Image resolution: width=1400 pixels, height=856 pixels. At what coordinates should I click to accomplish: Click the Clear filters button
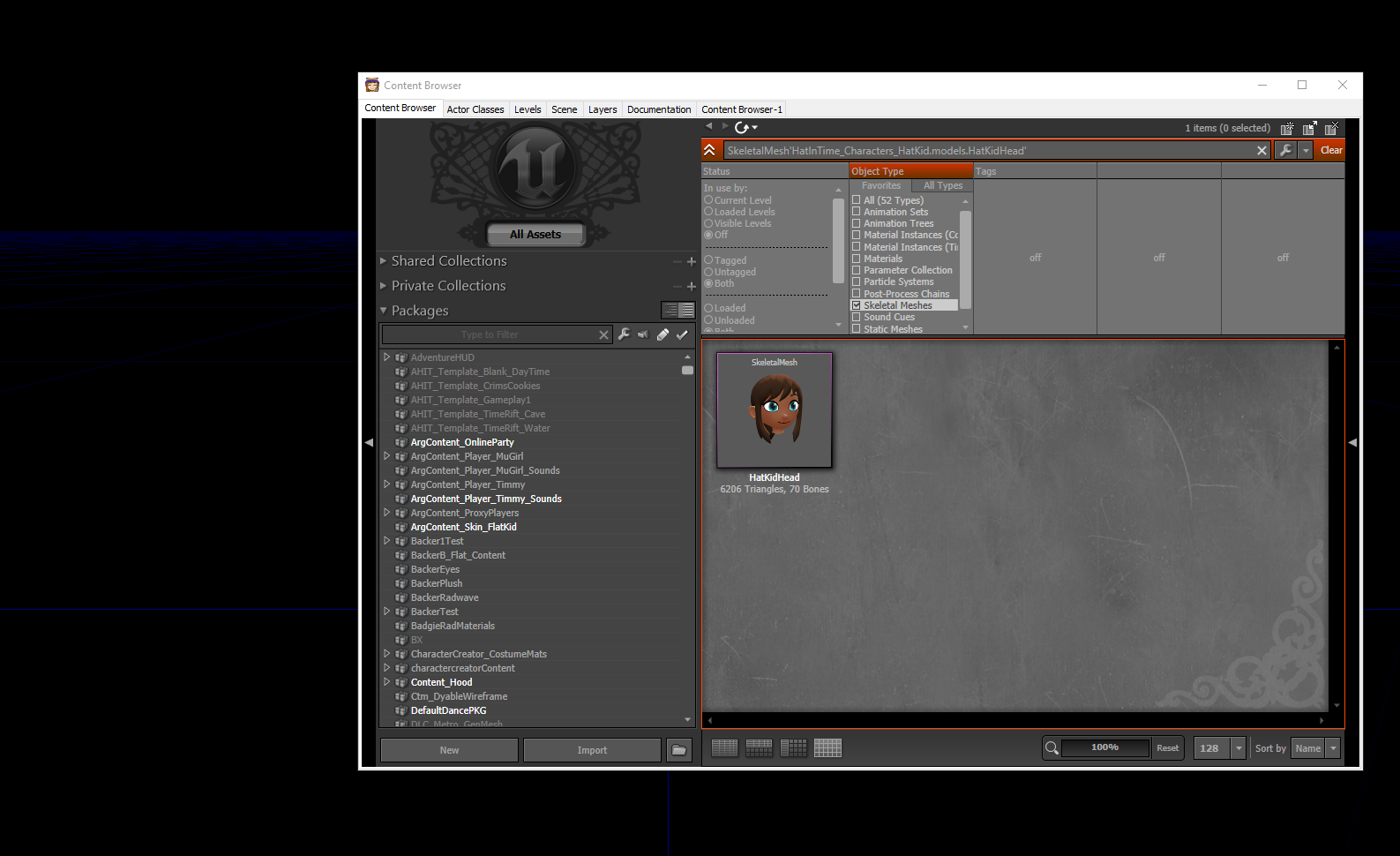(1331, 150)
